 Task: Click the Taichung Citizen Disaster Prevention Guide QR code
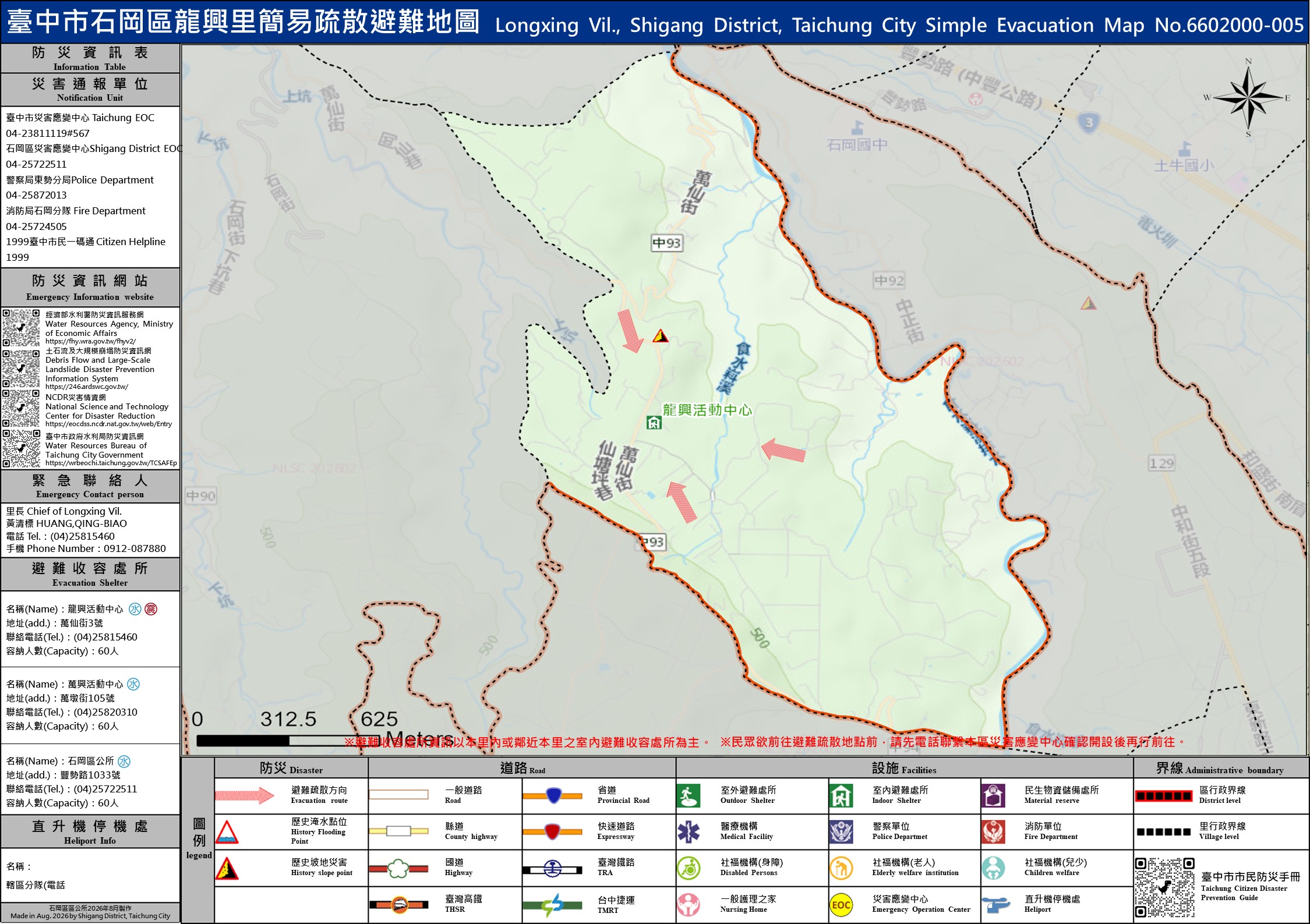[x=1165, y=887]
